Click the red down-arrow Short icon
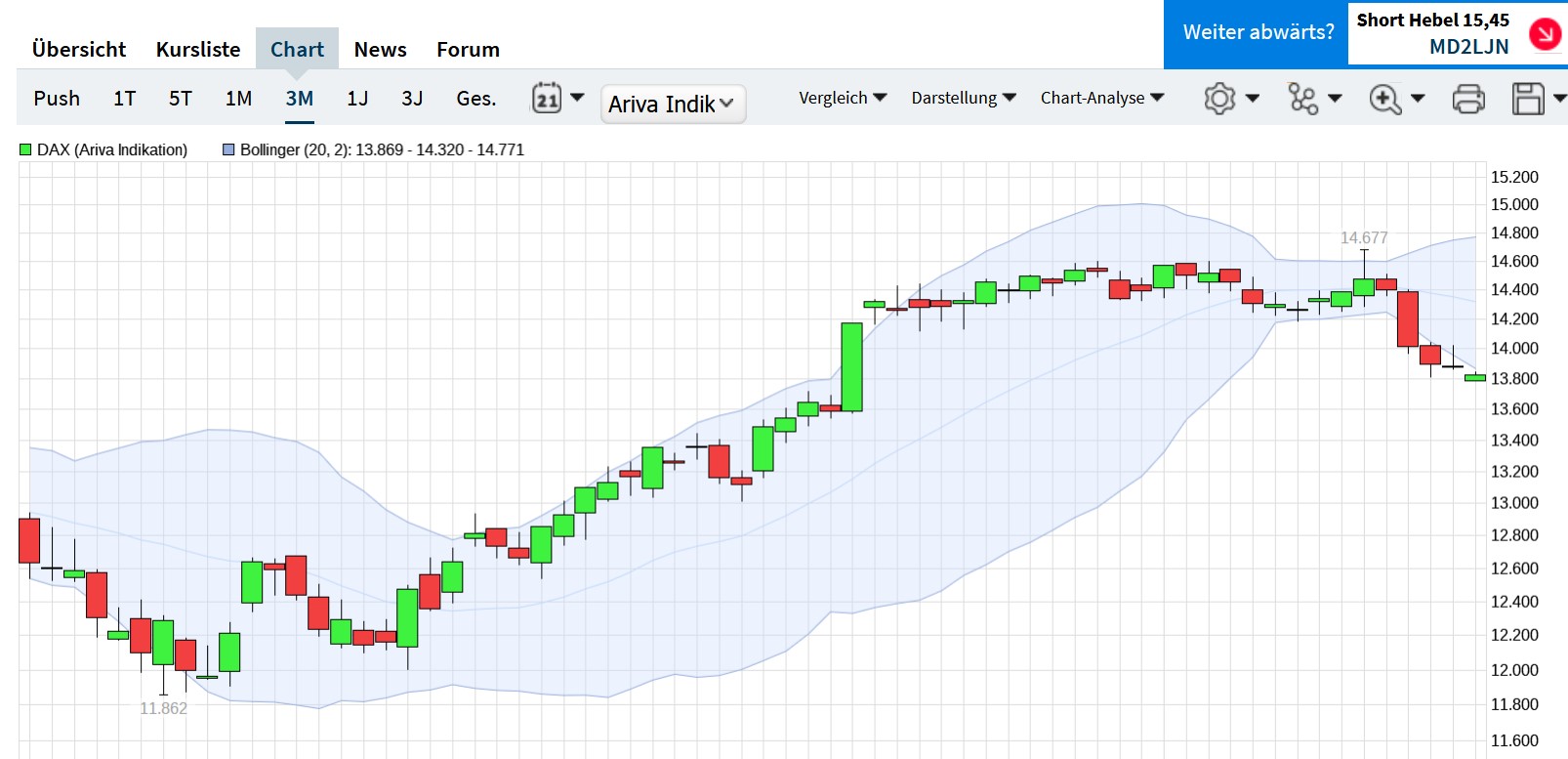Screen dimensions: 1568x759 click(x=1545, y=34)
